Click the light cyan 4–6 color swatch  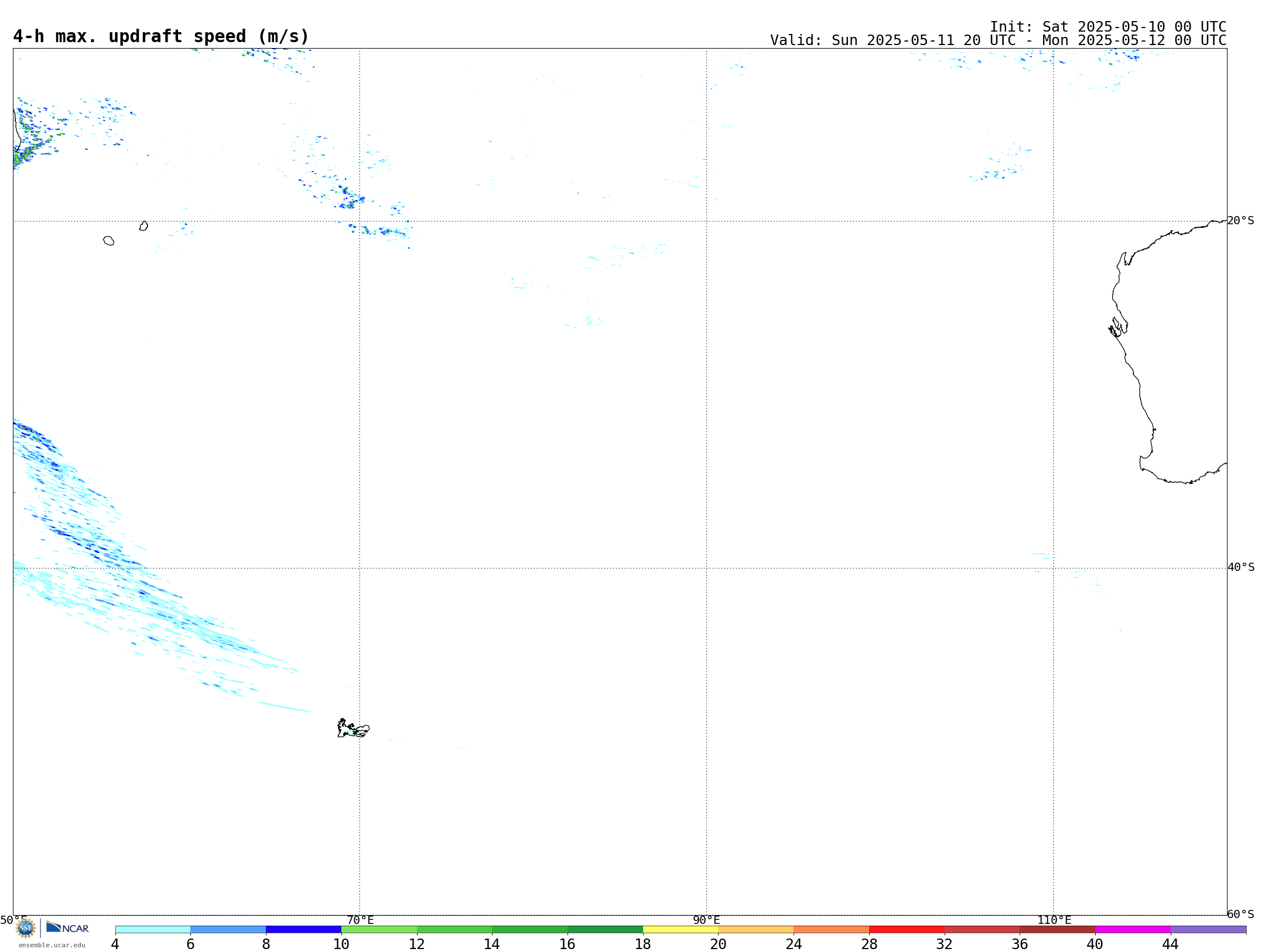pos(153,930)
